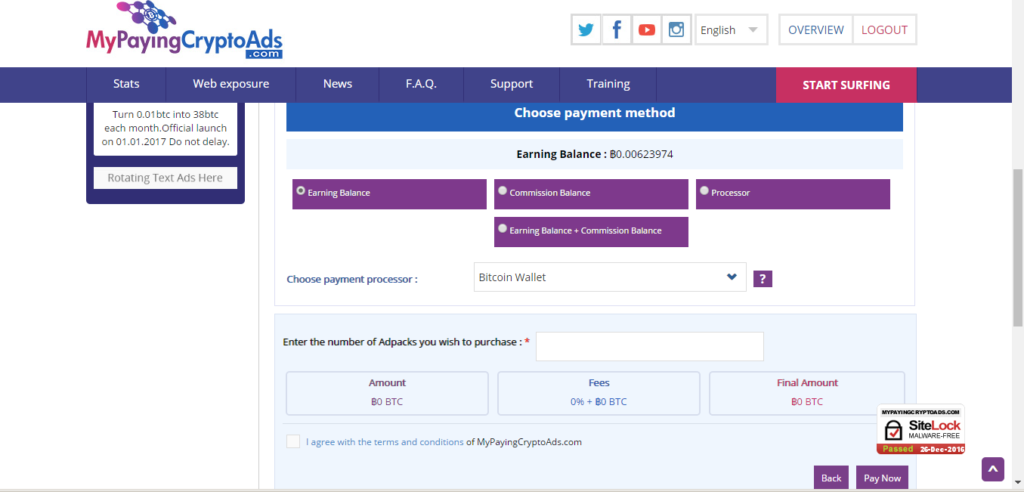This screenshot has width=1024, height=492.
Task: Go to the News menu item
Action: tap(338, 84)
